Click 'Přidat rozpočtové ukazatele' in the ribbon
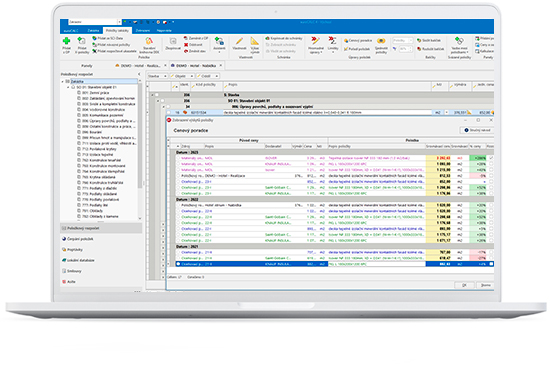550x382 pixels. [x=114, y=51]
